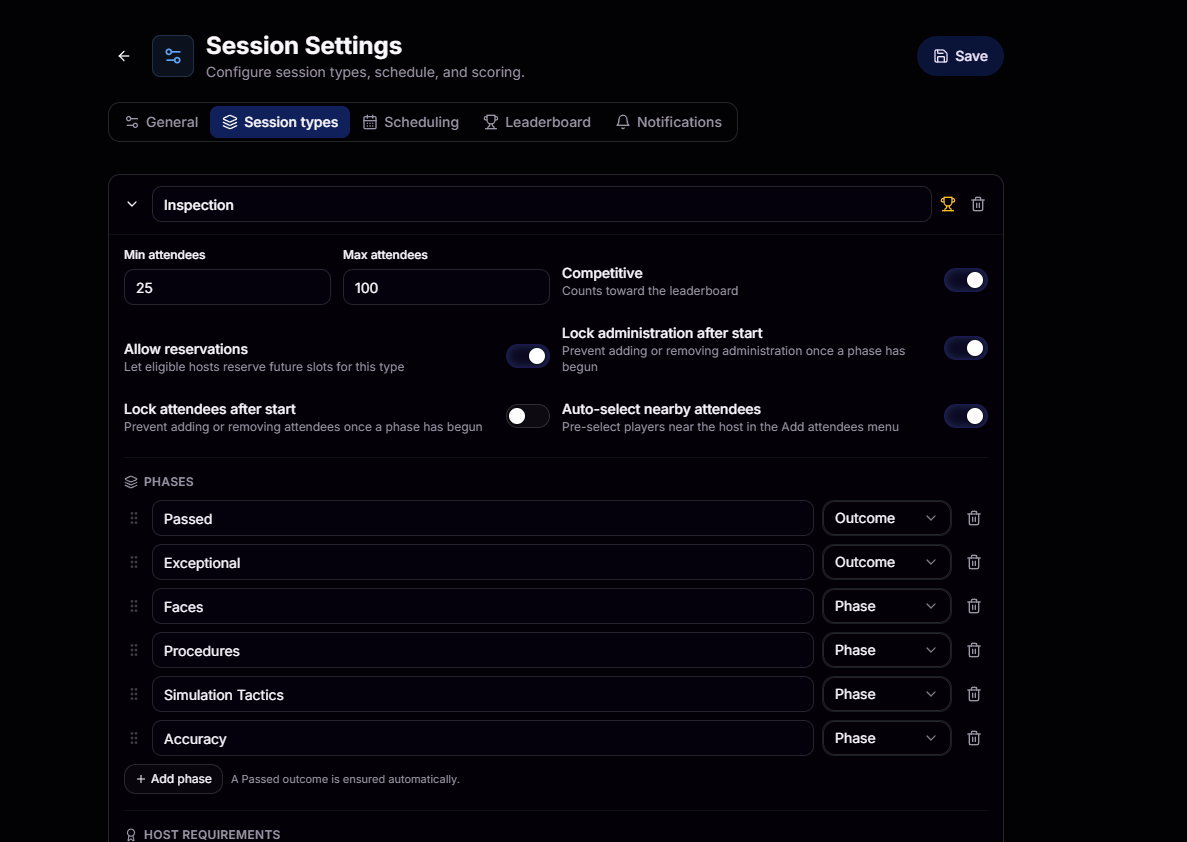Toggle Auto-select nearby attendees switch

coord(966,416)
